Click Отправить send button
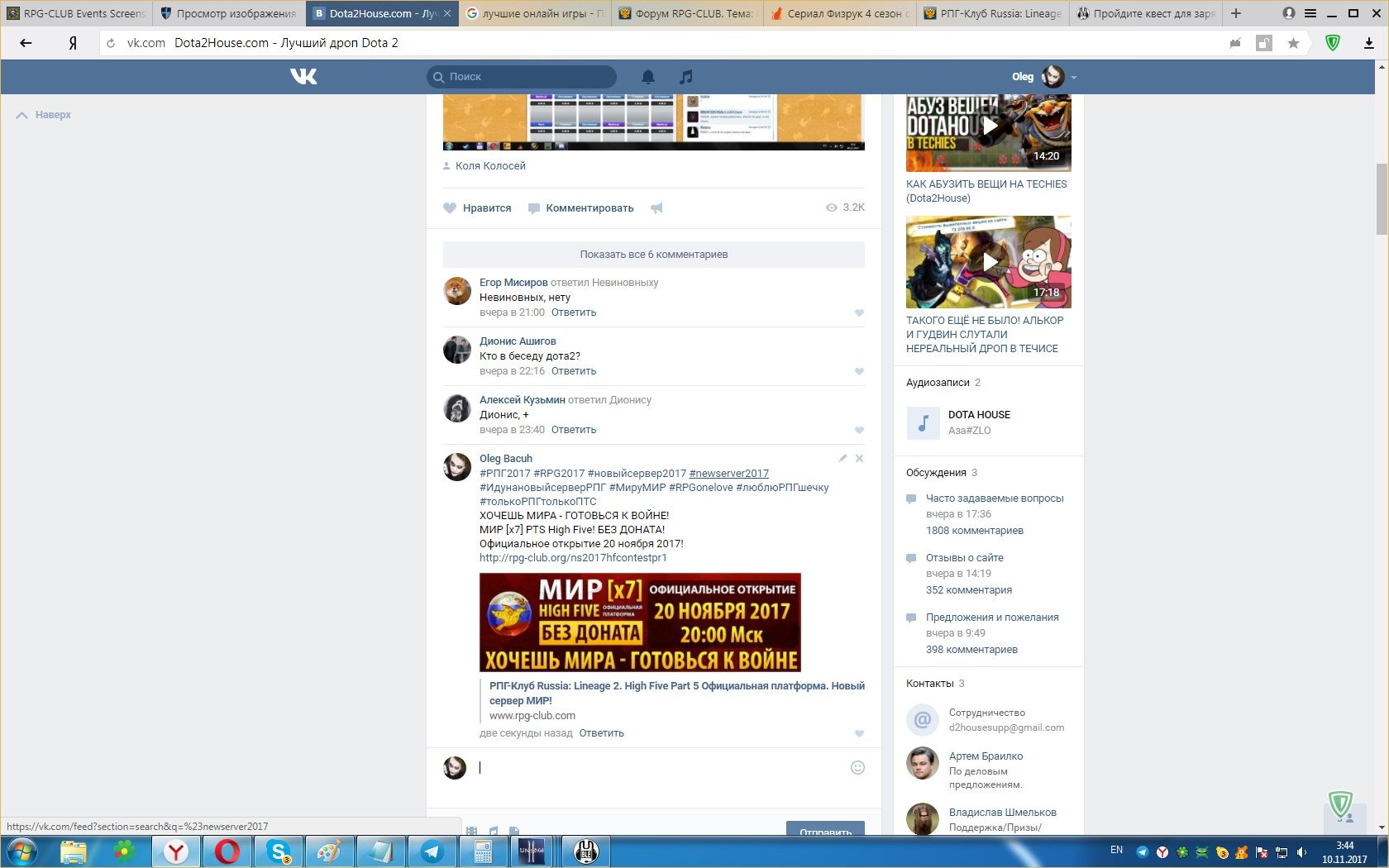The width and height of the screenshot is (1389, 868). (x=825, y=829)
